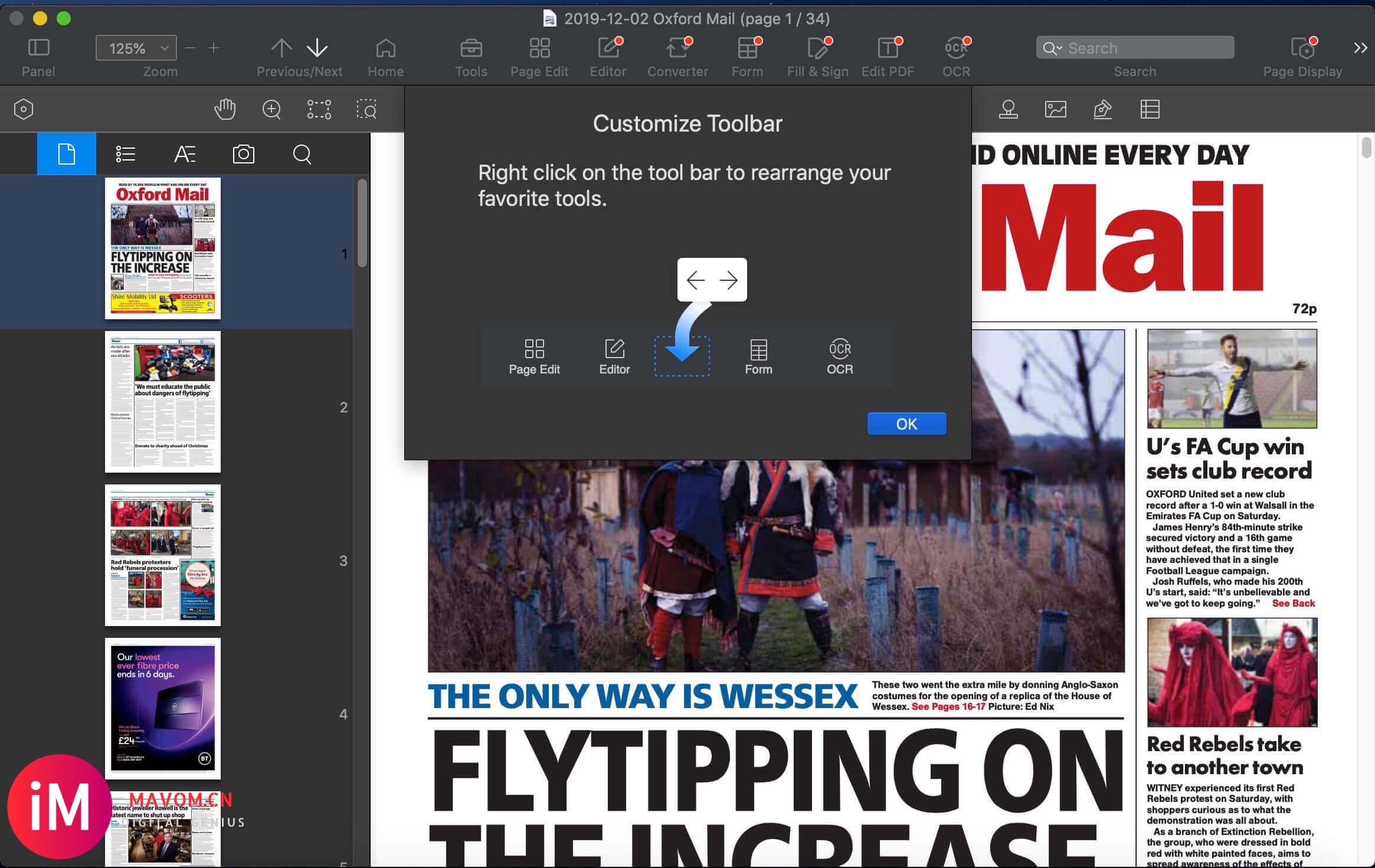Select the Signature pen tool
The width and height of the screenshot is (1375, 868).
pyautogui.click(x=1102, y=109)
